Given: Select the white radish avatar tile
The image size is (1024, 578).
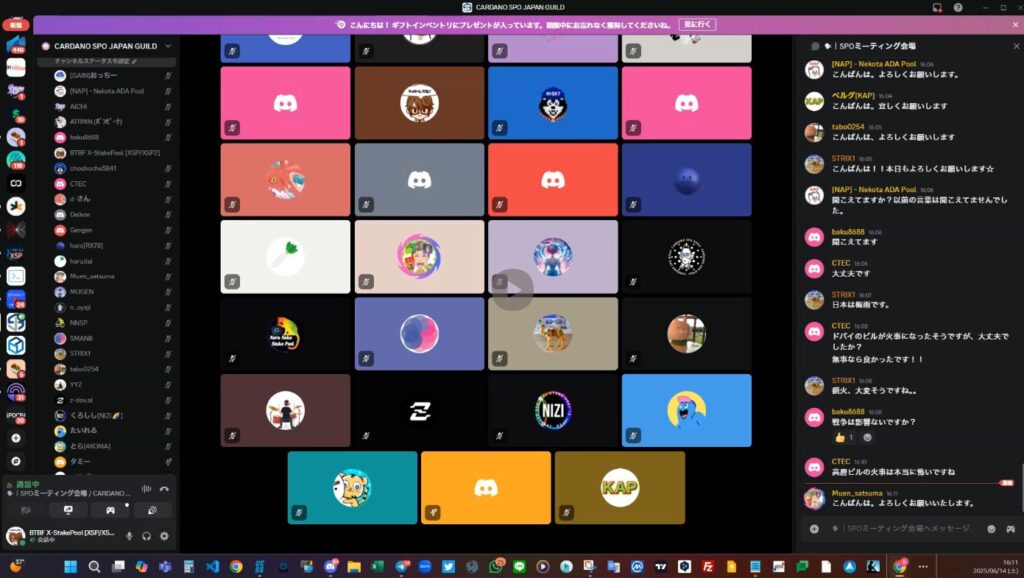Looking at the screenshot, I should [x=285, y=257].
